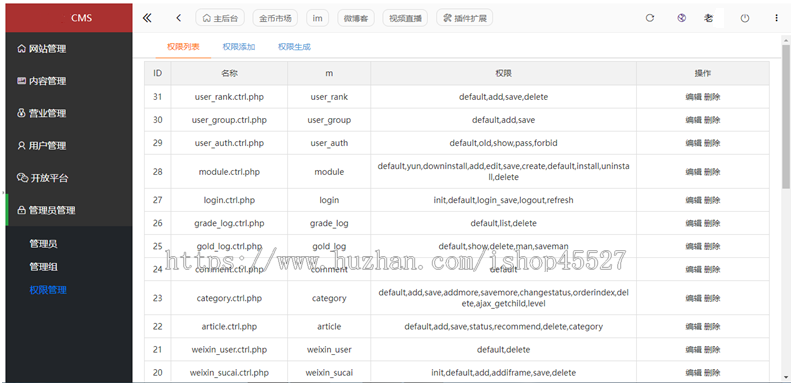Open the vertical three-dots more menu

point(776,18)
